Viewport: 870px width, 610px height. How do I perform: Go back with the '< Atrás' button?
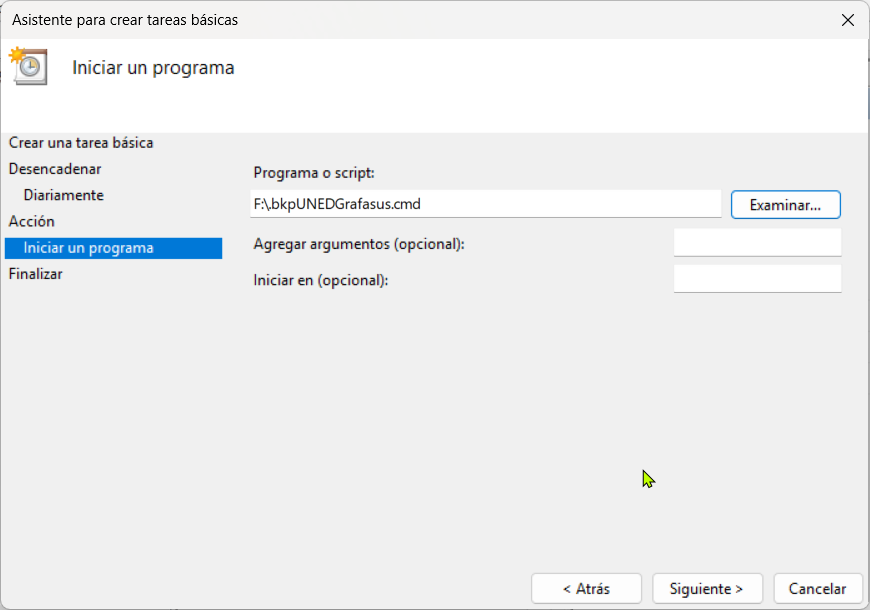[x=586, y=588]
